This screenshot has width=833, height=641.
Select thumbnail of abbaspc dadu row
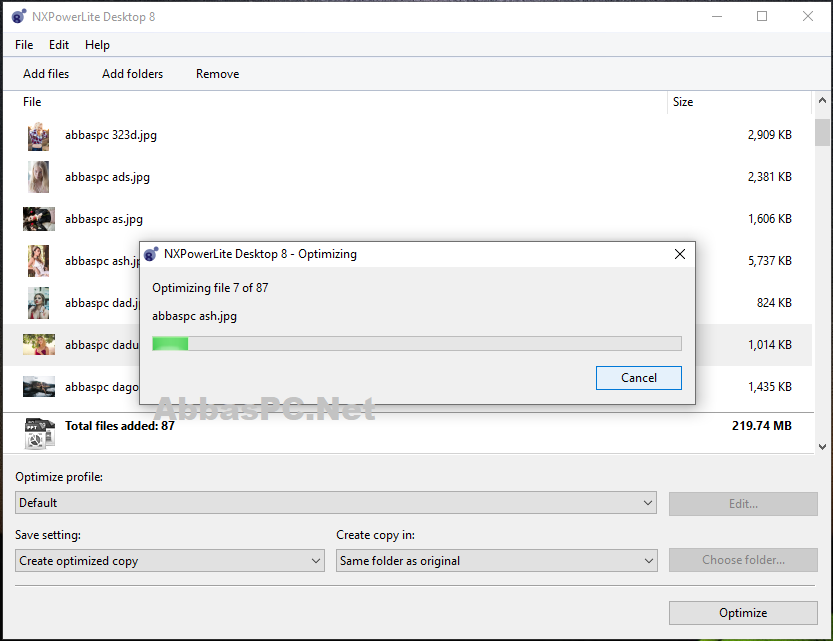[39, 345]
